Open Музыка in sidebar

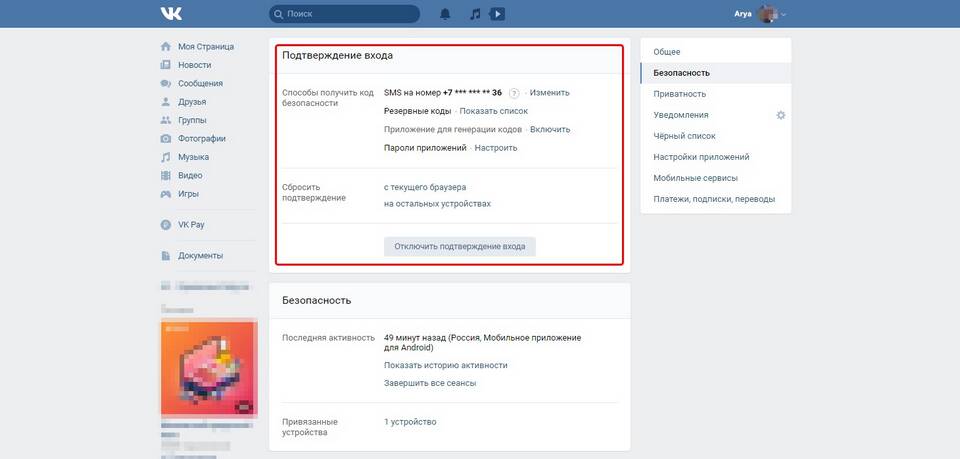(193, 157)
